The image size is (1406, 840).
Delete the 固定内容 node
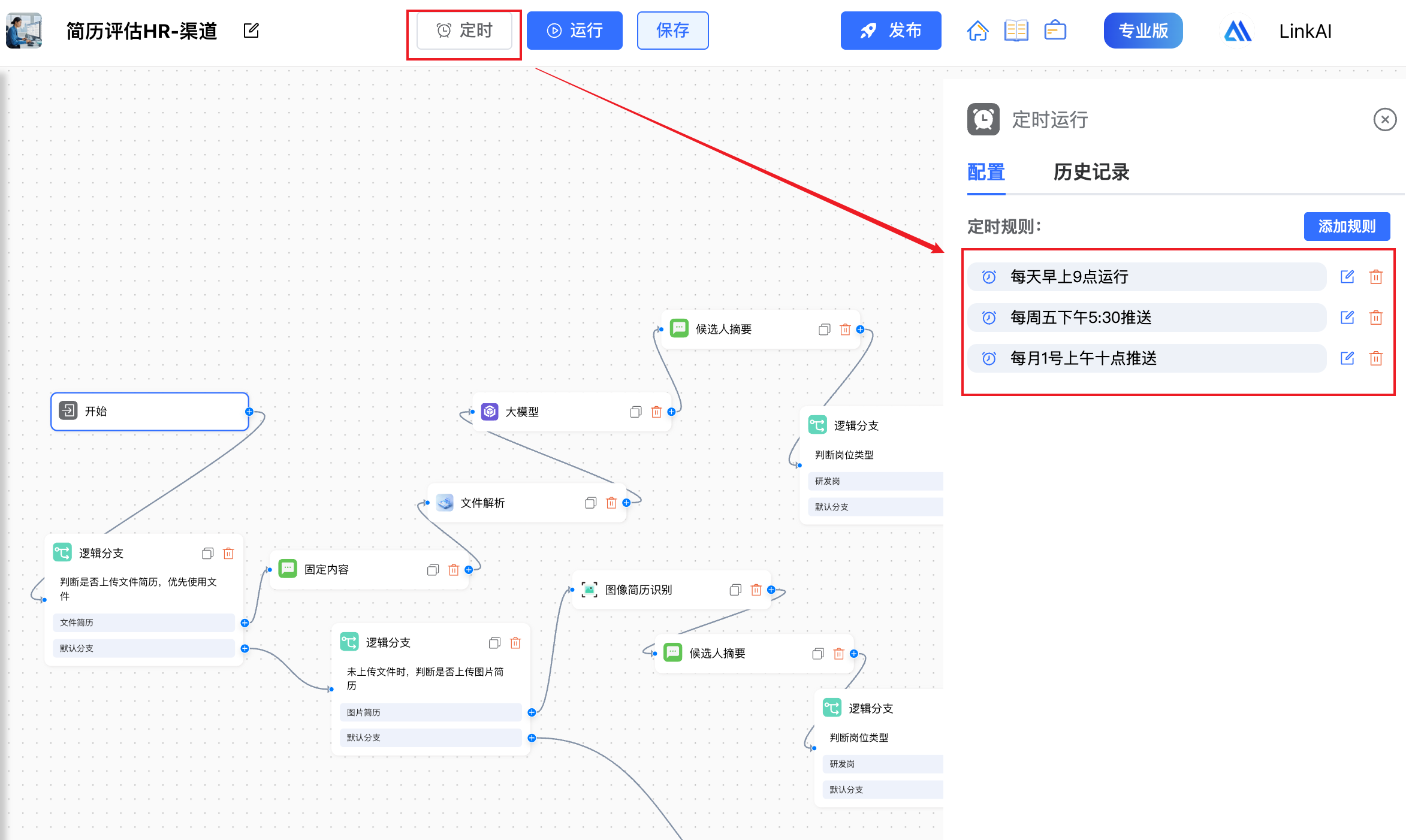coord(454,570)
